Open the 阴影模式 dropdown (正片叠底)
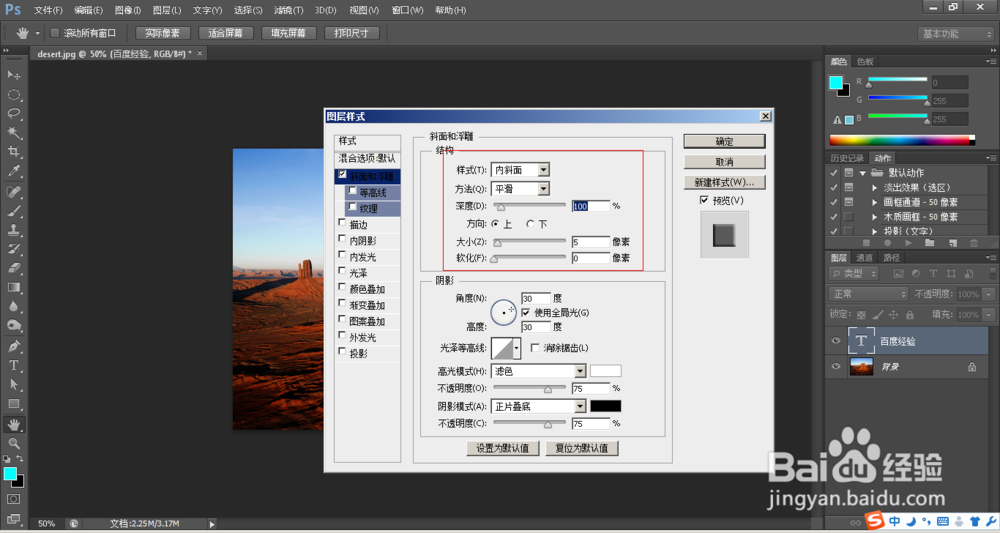The image size is (1000, 533). point(580,406)
